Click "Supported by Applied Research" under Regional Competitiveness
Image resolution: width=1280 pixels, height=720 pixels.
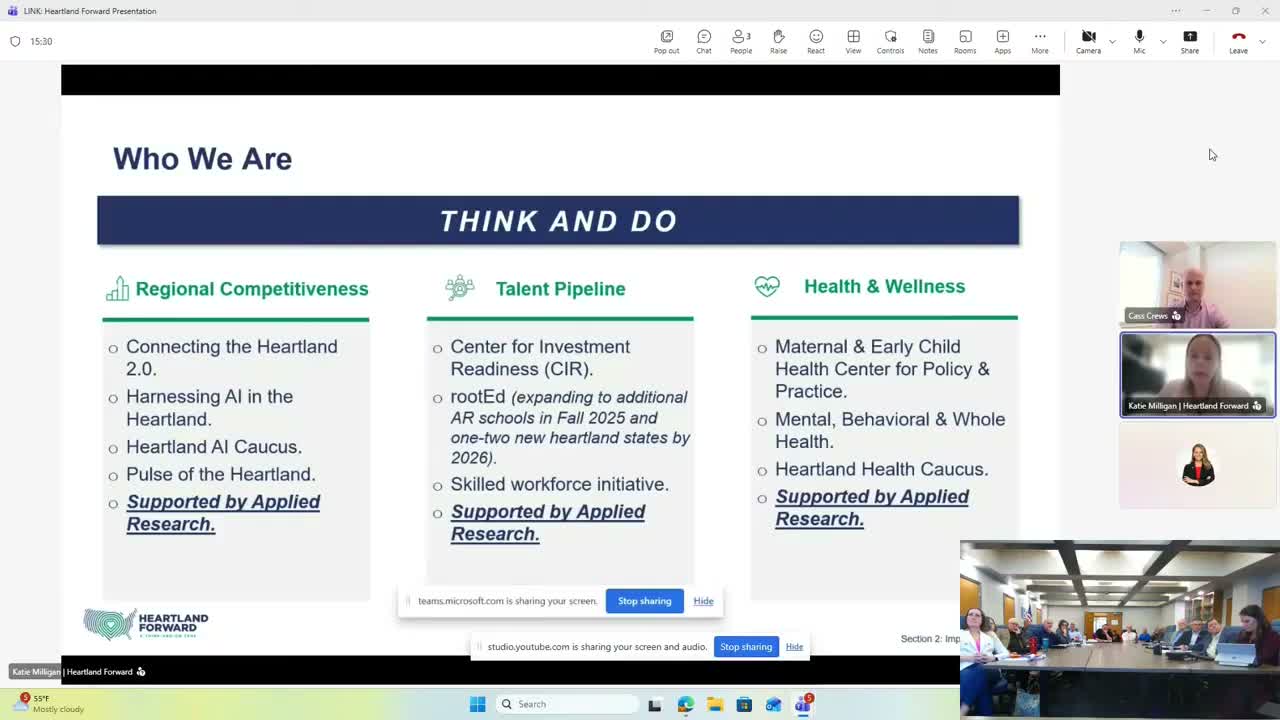click(223, 513)
